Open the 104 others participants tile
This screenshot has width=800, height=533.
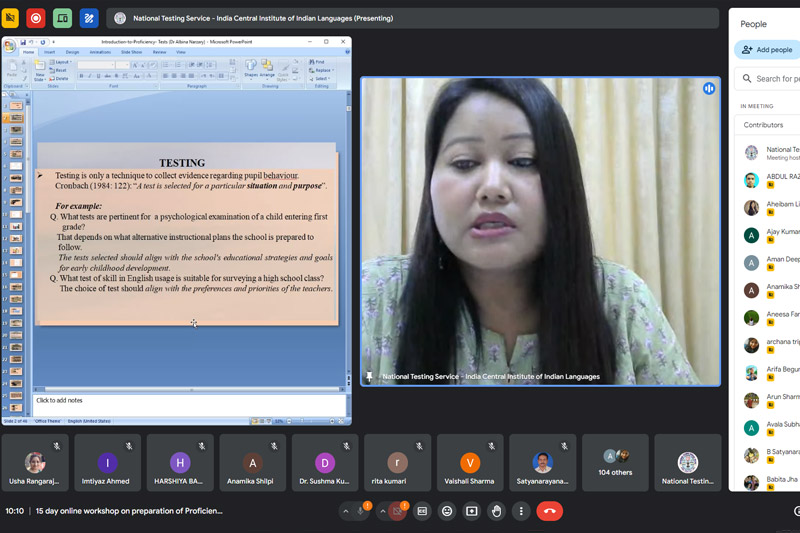[615, 463]
